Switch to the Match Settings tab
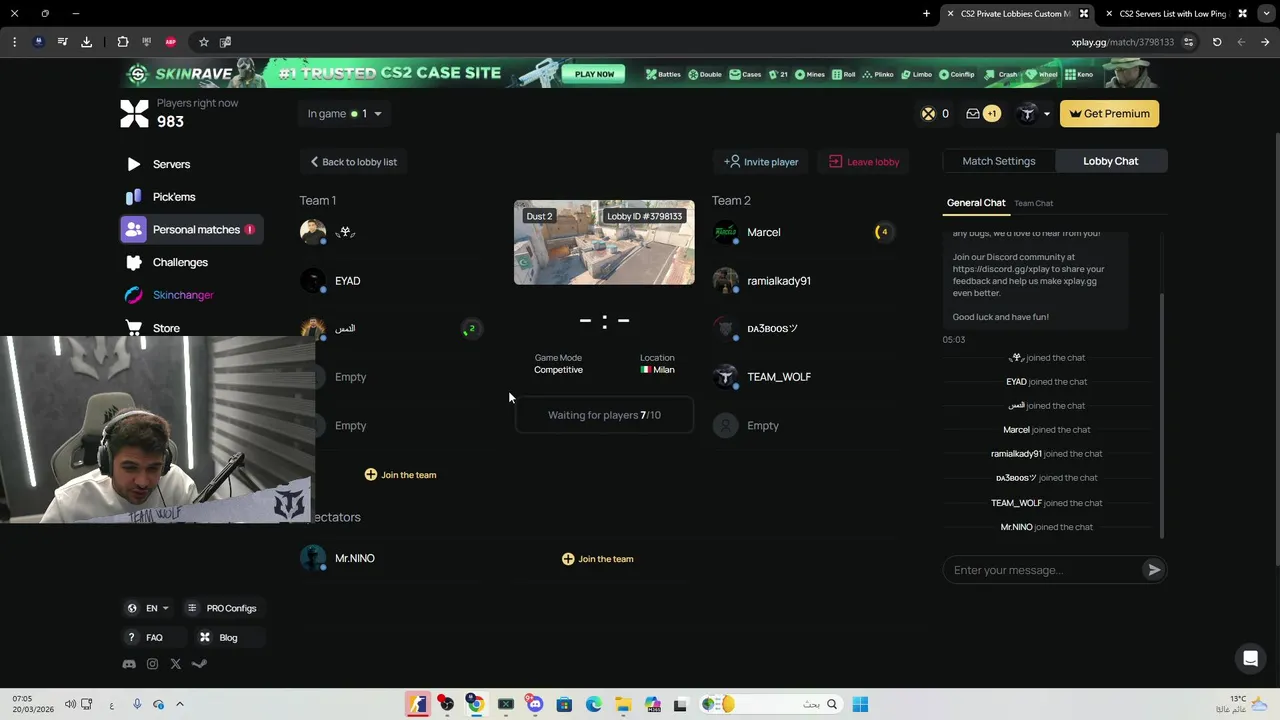Viewport: 1280px width, 720px height. pos(999,161)
